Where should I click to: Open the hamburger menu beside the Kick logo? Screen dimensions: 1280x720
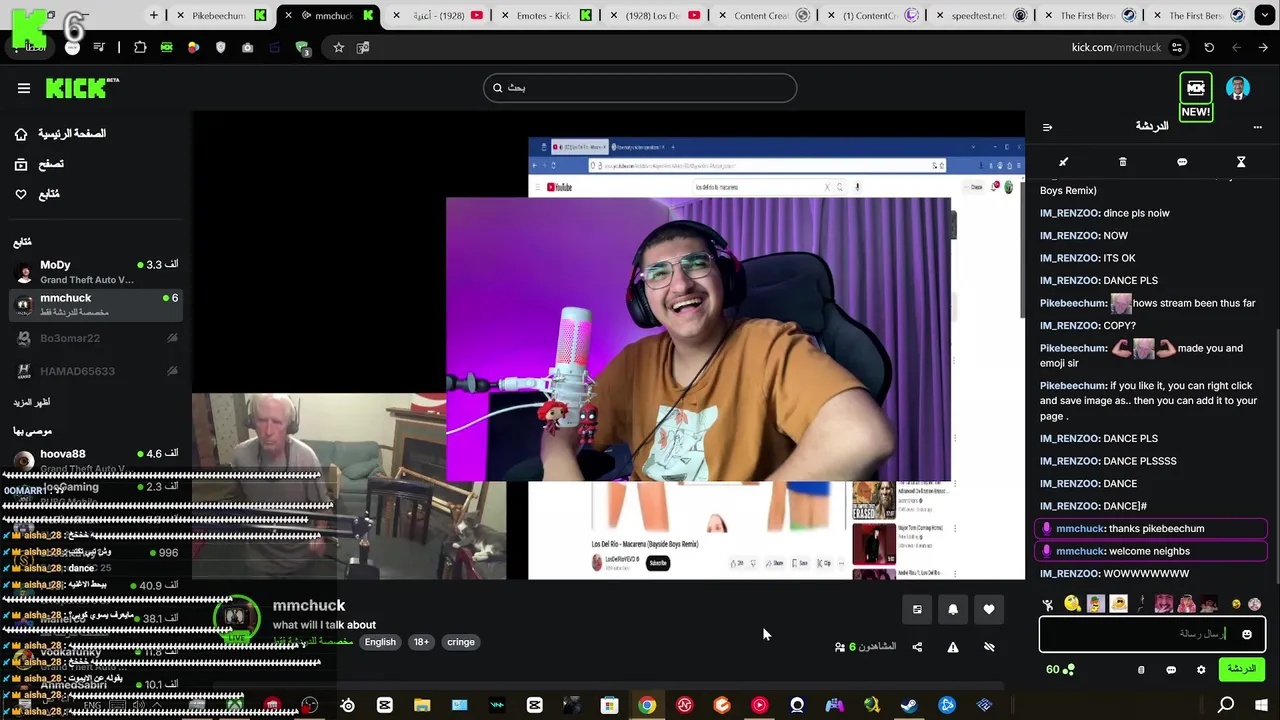[x=24, y=88]
